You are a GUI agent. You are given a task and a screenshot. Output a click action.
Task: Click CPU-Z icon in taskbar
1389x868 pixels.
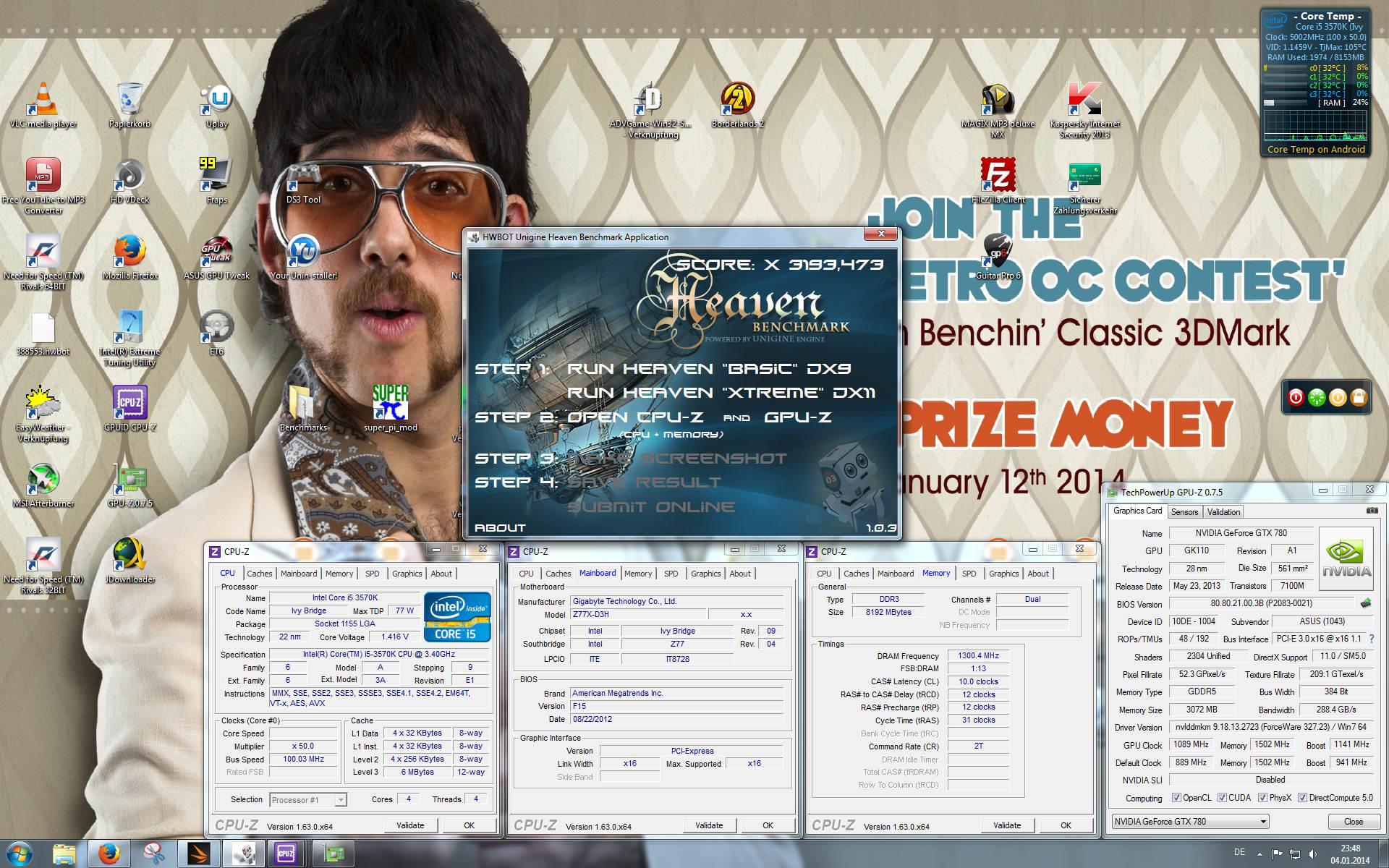click(286, 854)
